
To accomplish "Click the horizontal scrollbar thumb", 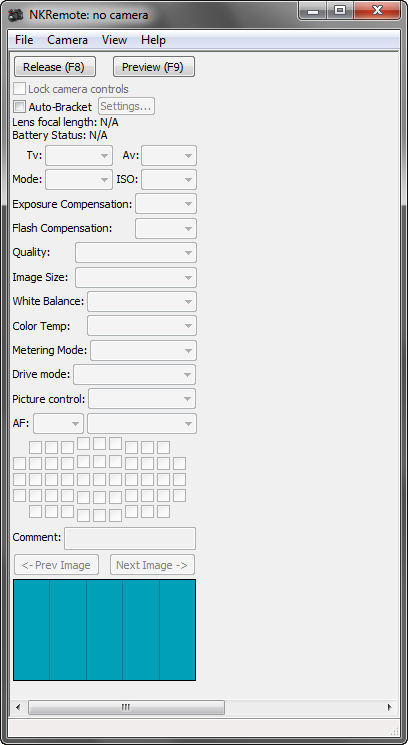I will [126, 707].
